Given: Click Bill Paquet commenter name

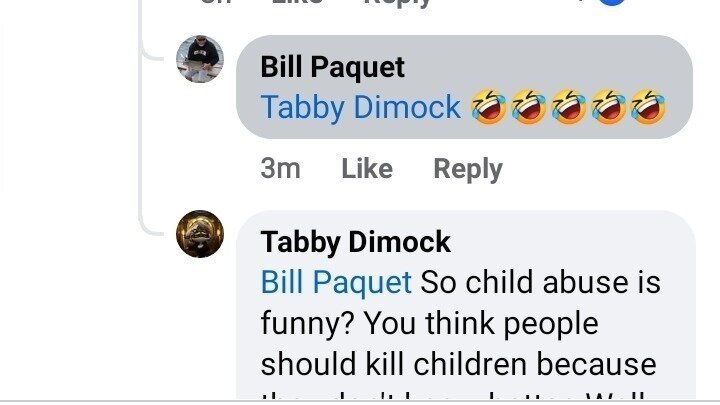Looking at the screenshot, I should 332,68.
